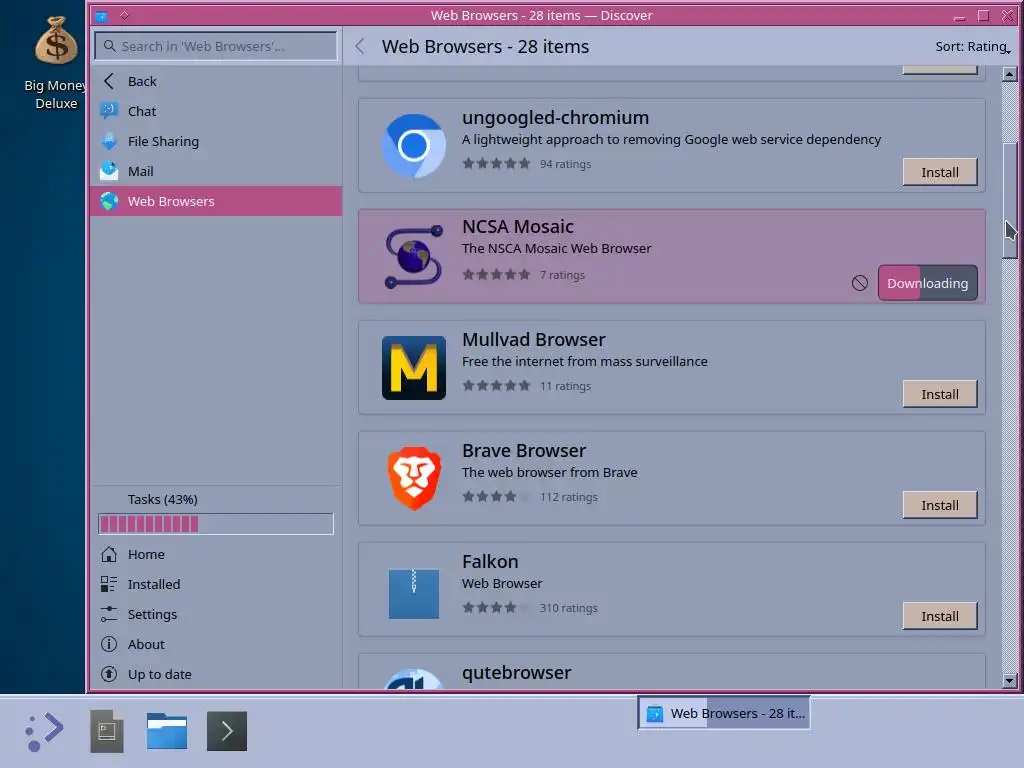Viewport: 1024px width, 768px height.
Task: Click the Brave Browser lion icon
Action: [413, 479]
